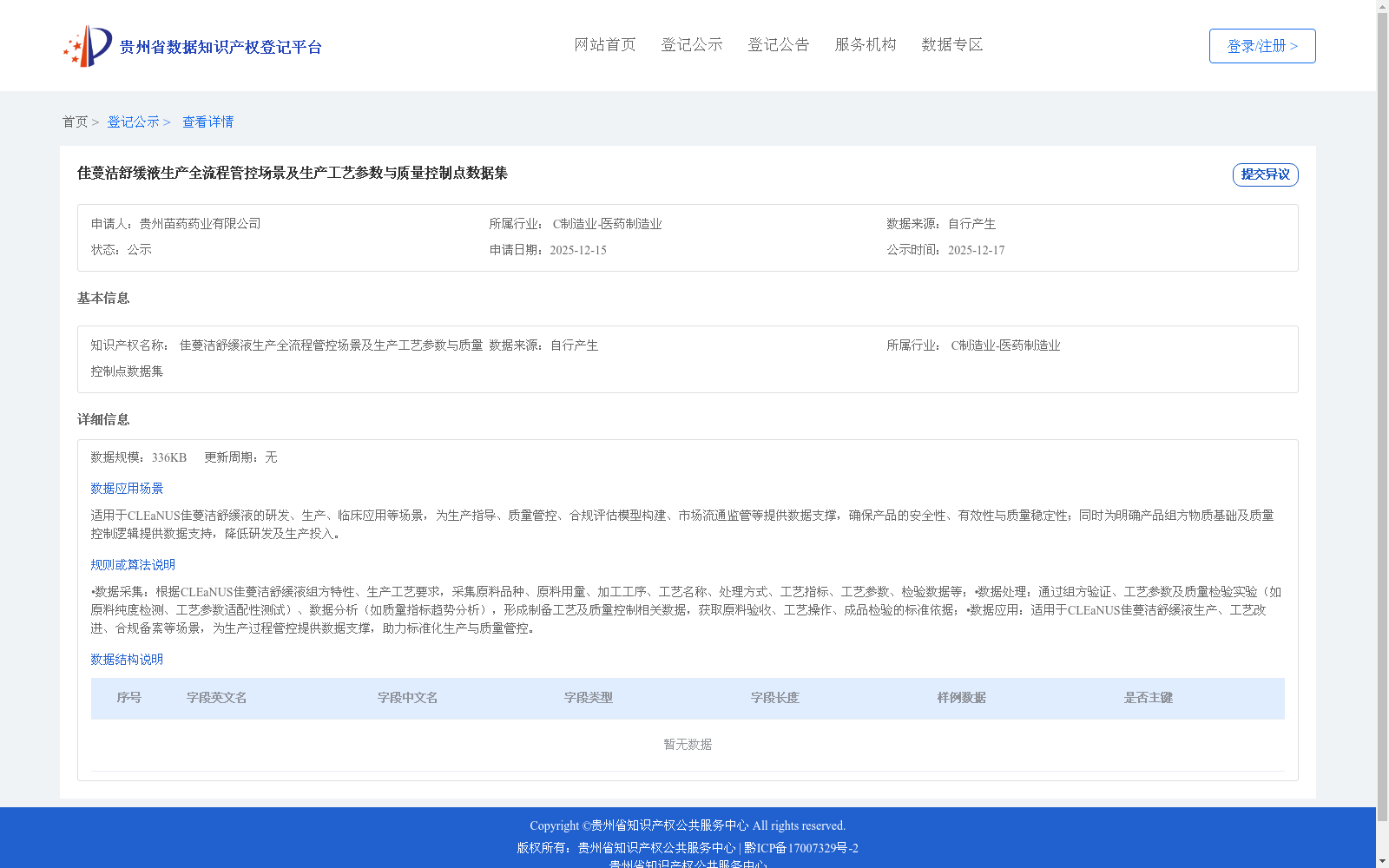The width and height of the screenshot is (1389, 868).
Task: Click 所属行业 value in the top info box
Action: point(607,224)
